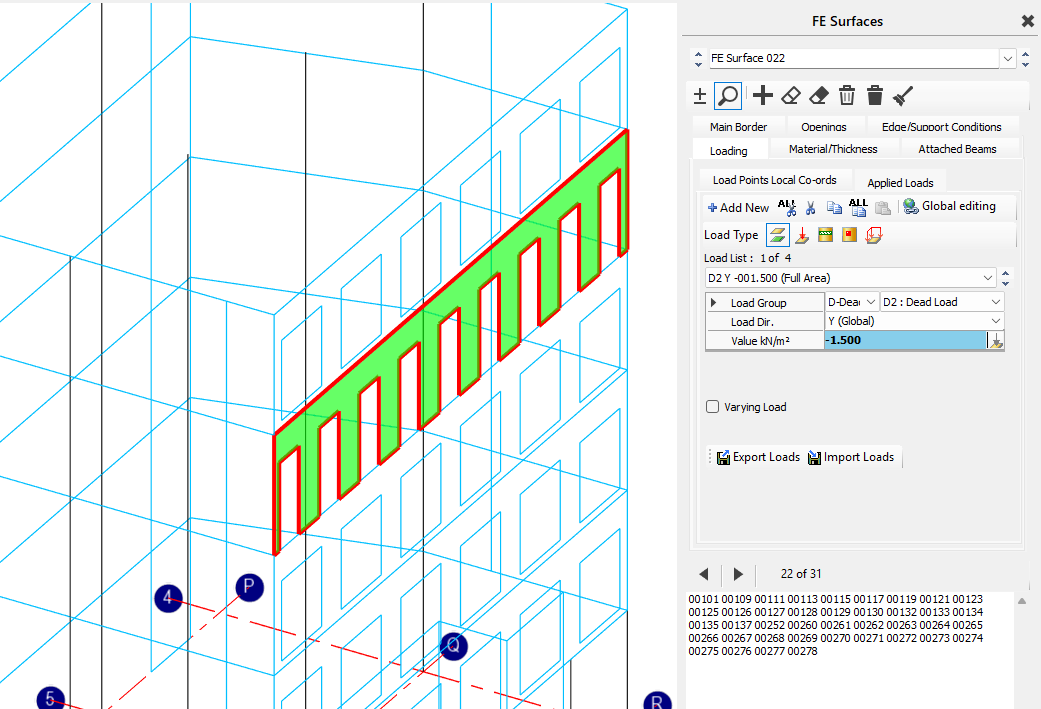Add a new FE surface with plus icon
This screenshot has height=709, width=1041.
point(763,96)
